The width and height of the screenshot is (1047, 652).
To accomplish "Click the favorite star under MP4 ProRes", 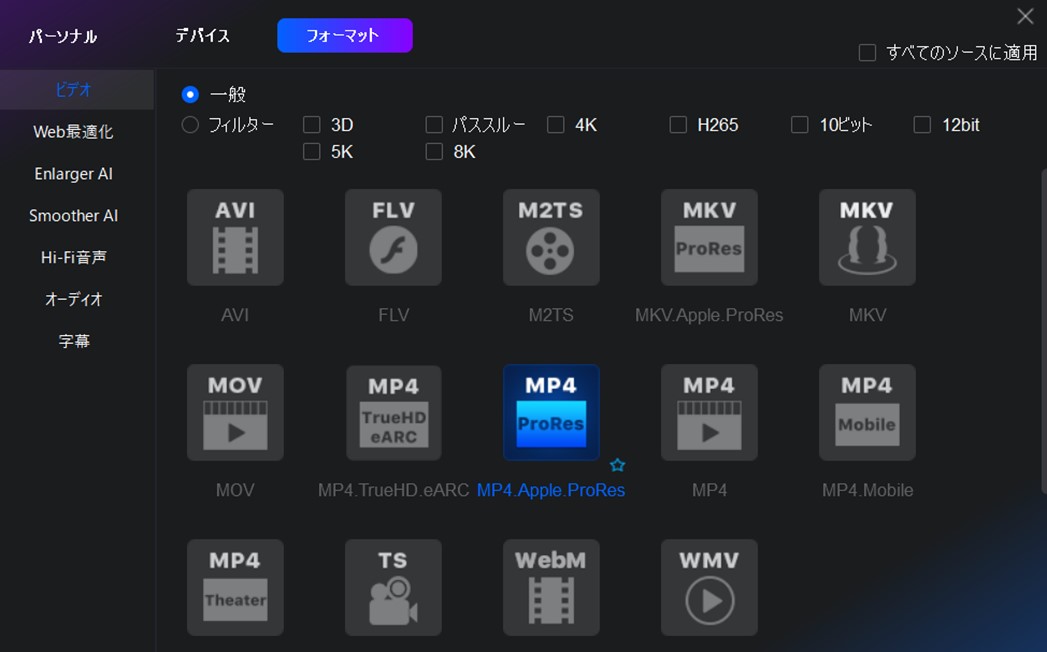I will point(618,465).
